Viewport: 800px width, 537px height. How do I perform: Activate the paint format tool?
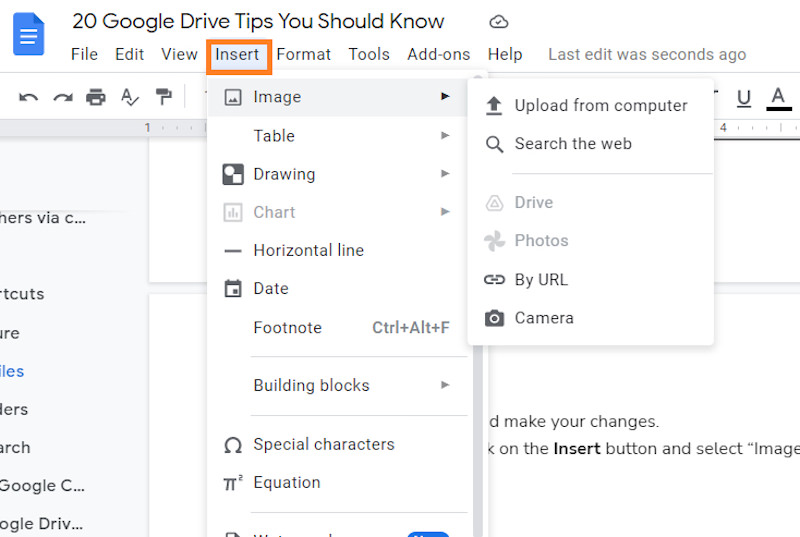point(163,97)
